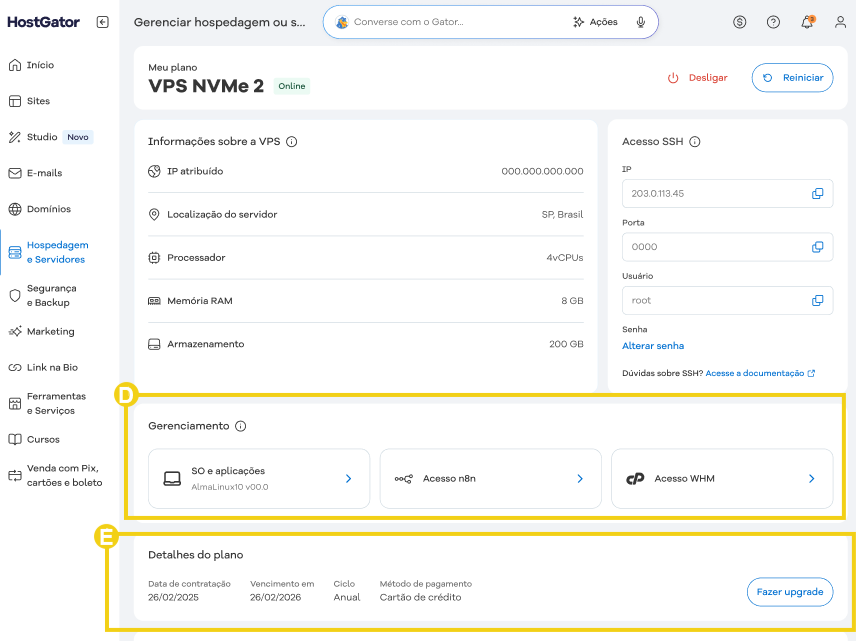
Task: Open SO e aplicações card
Action: (259, 479)
